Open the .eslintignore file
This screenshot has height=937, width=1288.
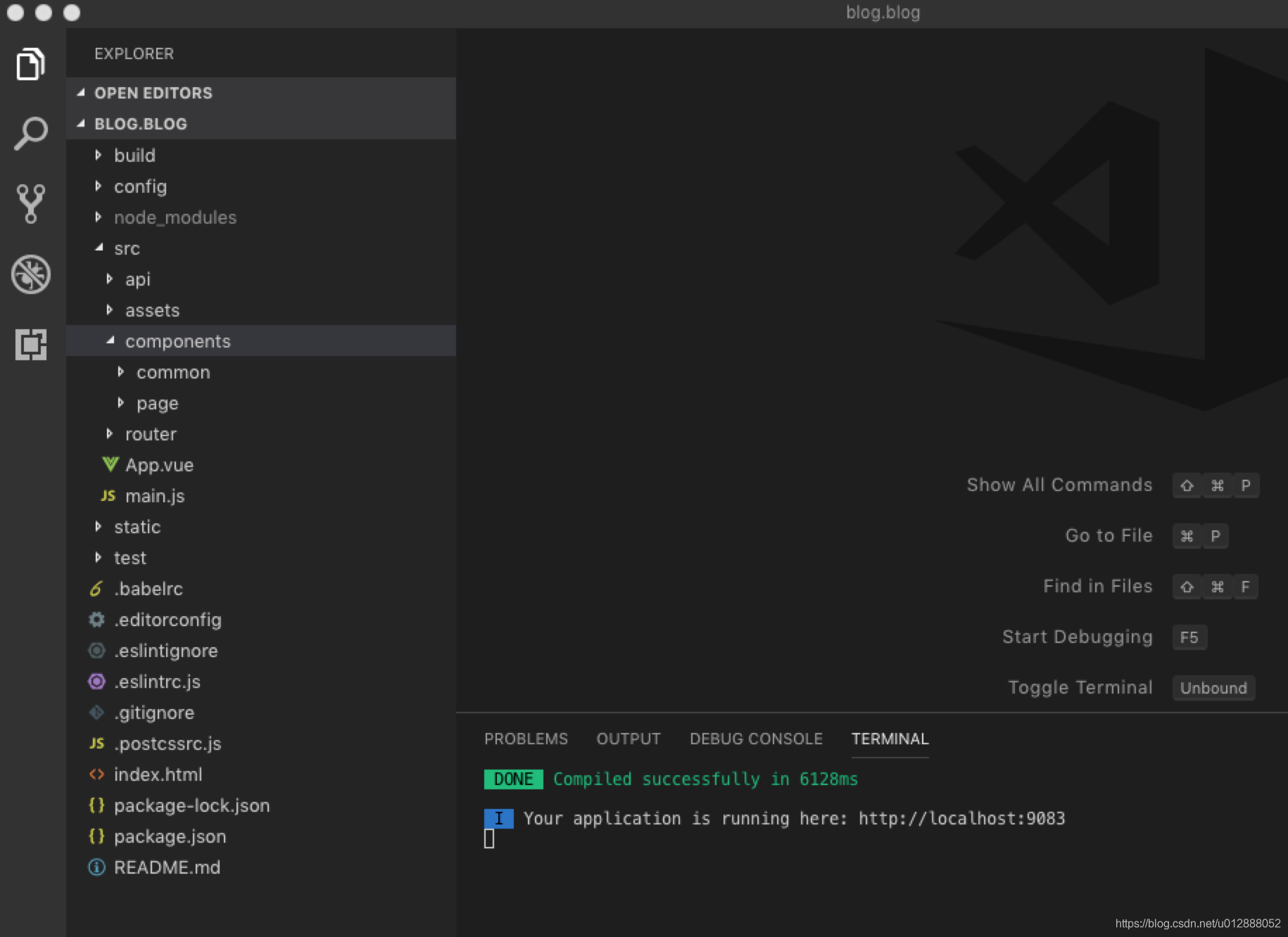pyautogui.click(x=261, y=650)
